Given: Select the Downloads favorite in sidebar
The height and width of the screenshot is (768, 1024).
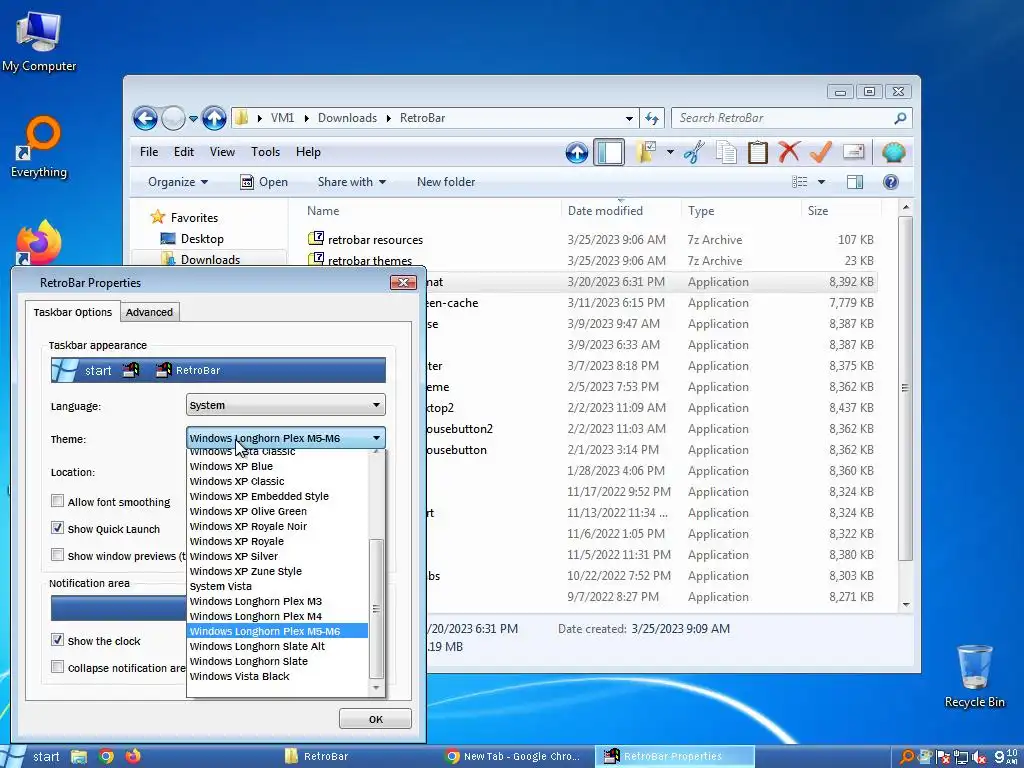Looking at the screenshot, I should coord(210,259).
